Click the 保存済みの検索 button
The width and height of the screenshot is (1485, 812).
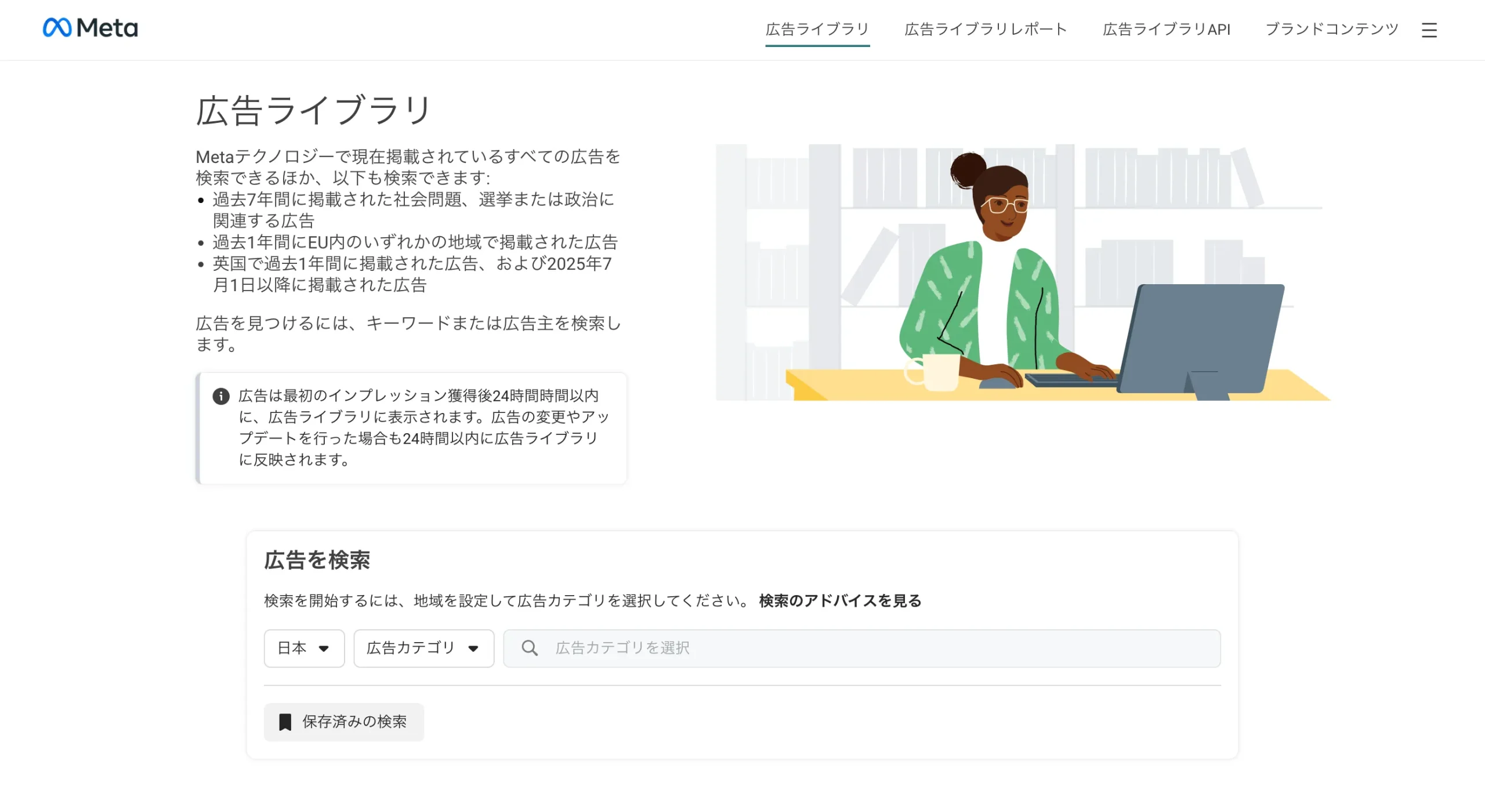343,722
